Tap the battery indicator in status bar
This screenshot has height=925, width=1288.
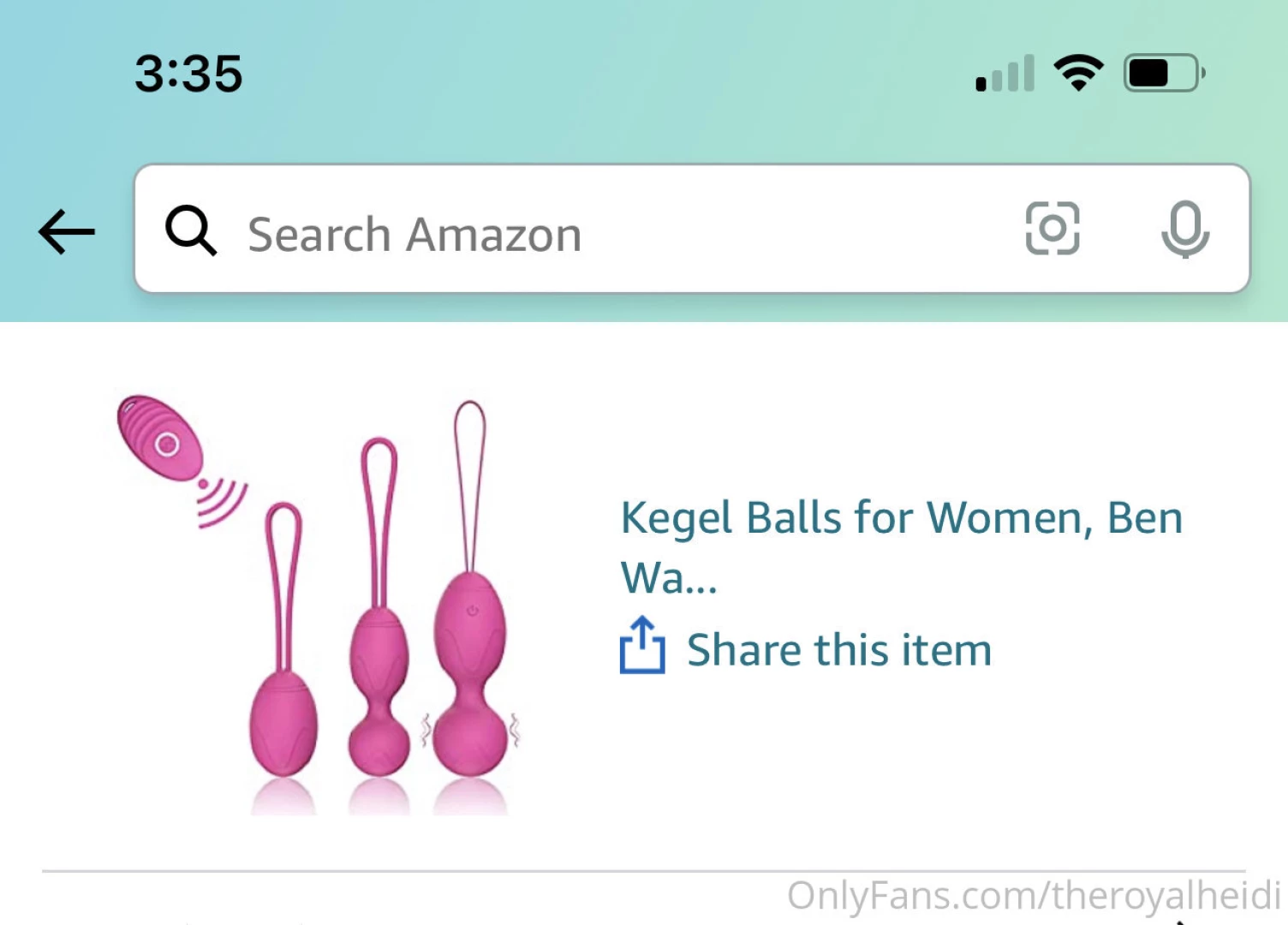tap(1161, 73)
